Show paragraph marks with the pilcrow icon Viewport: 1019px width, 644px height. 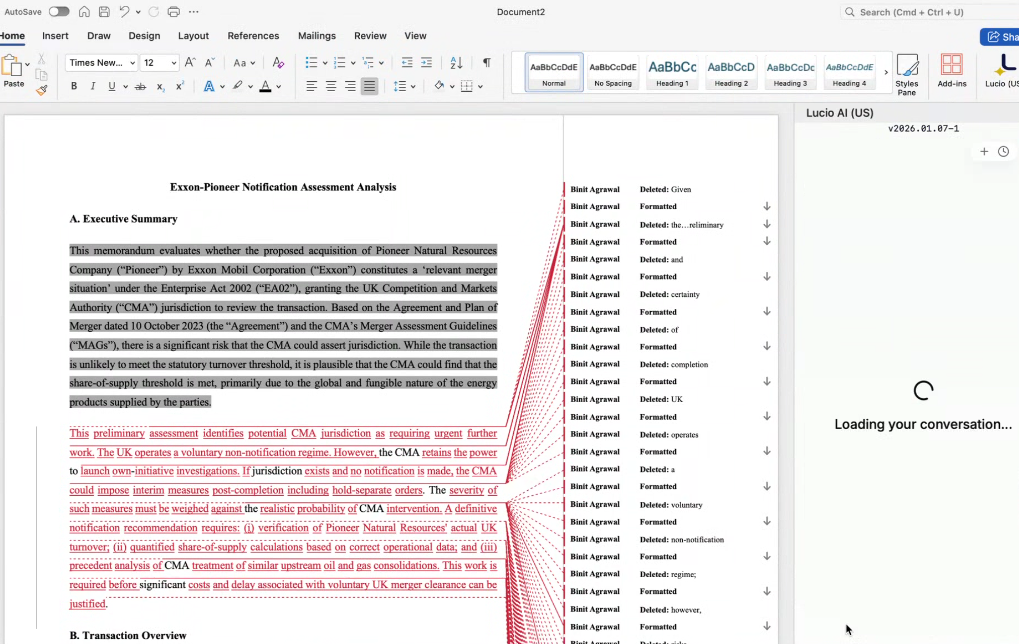point(486,63)
